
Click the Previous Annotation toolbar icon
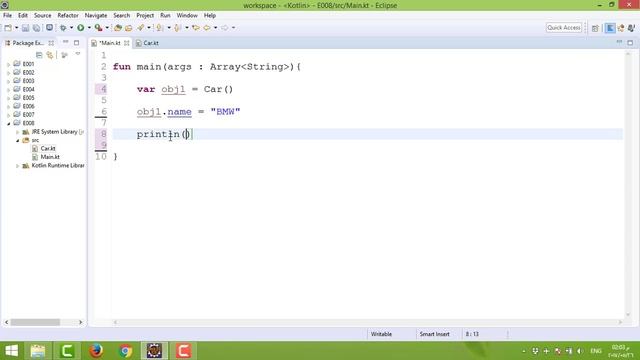click(177, 28)
